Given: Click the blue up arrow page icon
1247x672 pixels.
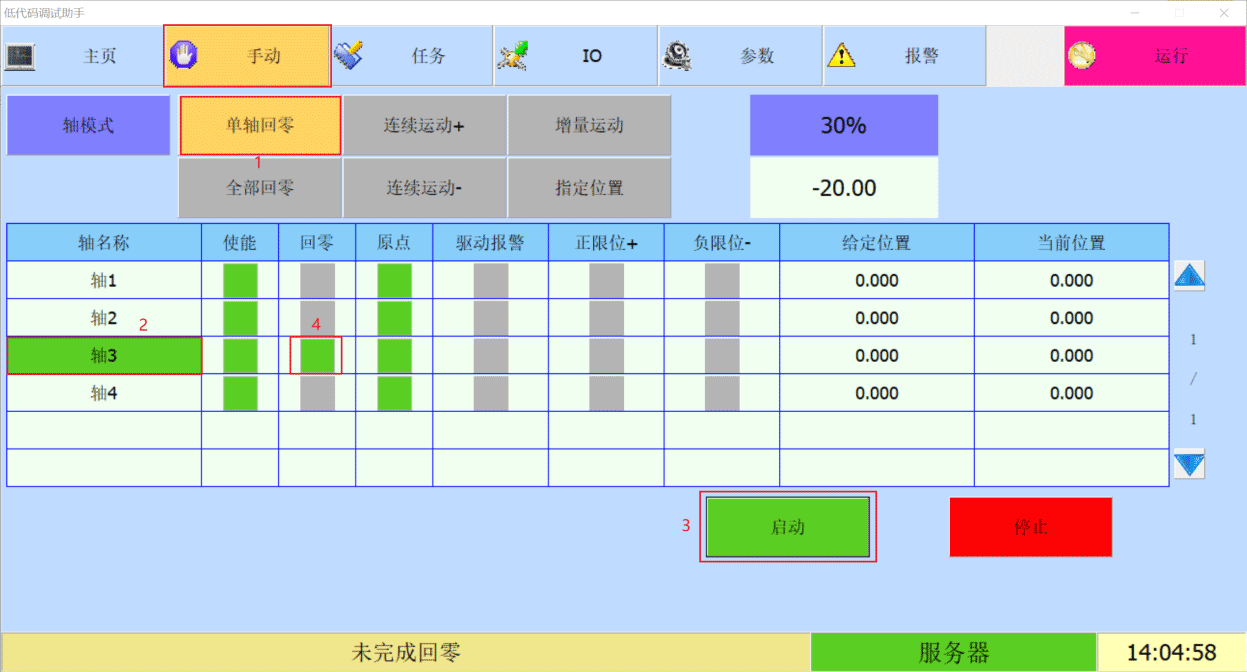Looking at the screenshot, I should coord(1189,276).
